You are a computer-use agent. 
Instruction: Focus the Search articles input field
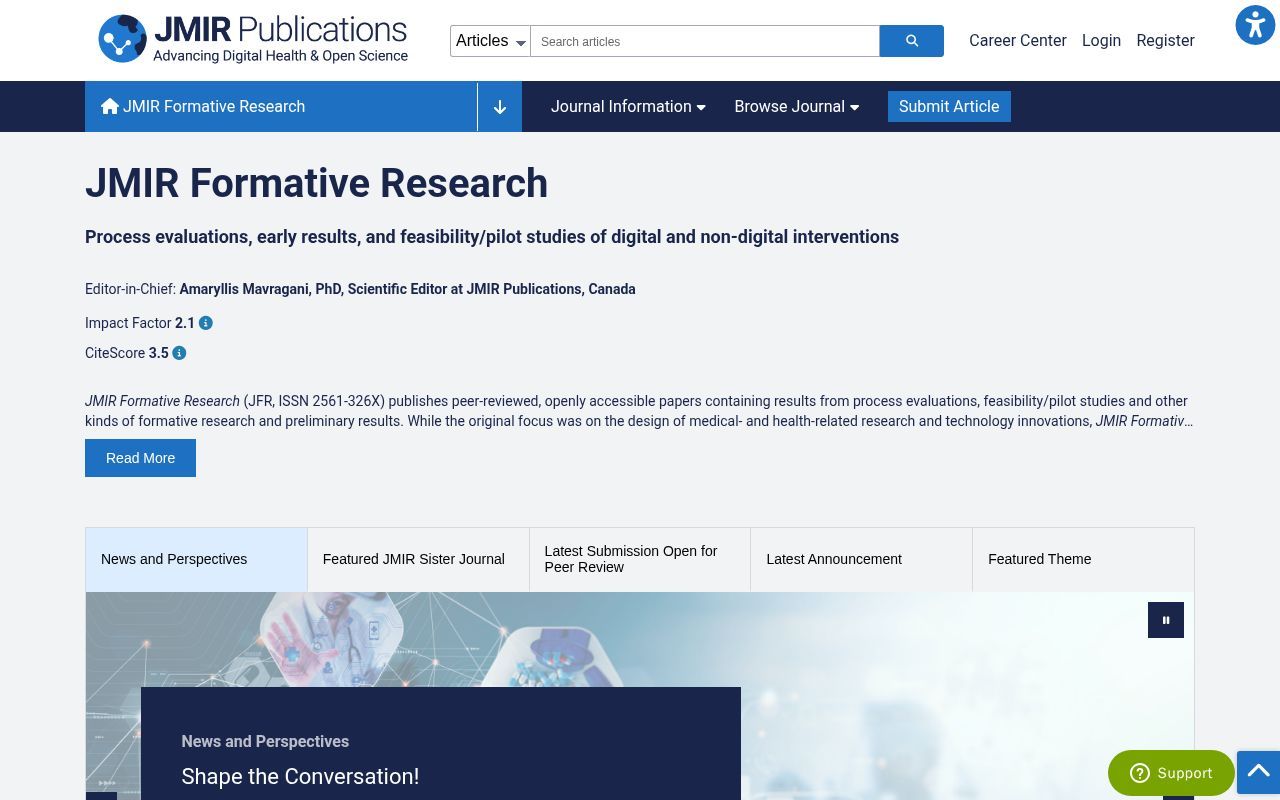pos(705,41)
